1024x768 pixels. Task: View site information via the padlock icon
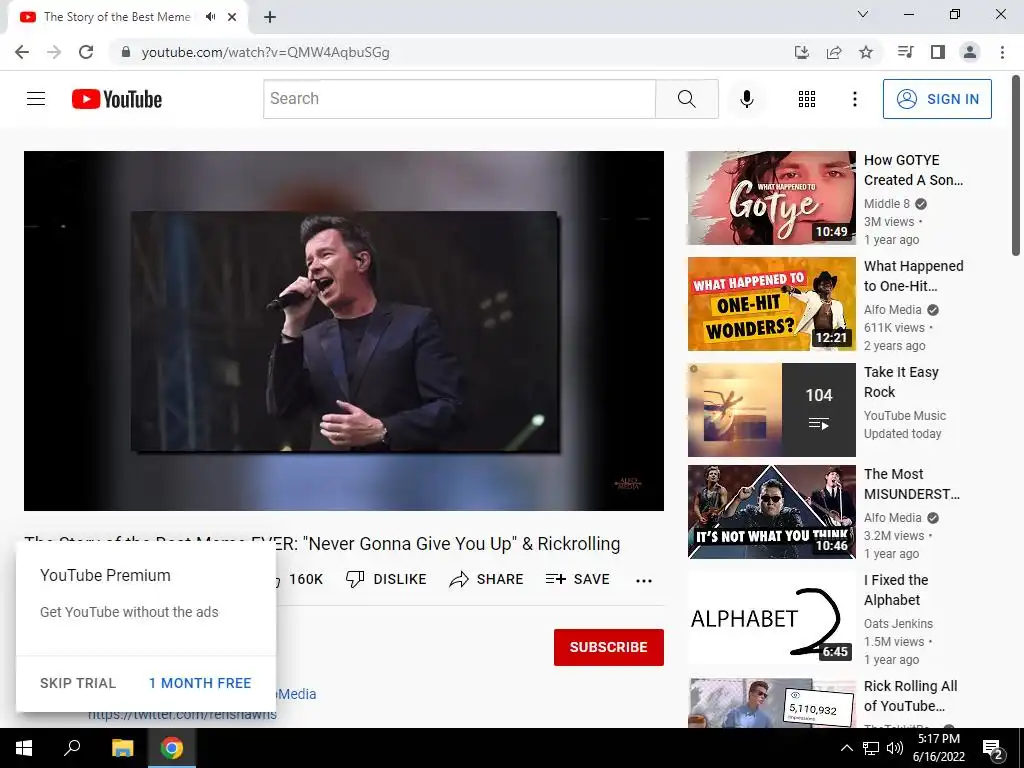(x=126, y=52)
